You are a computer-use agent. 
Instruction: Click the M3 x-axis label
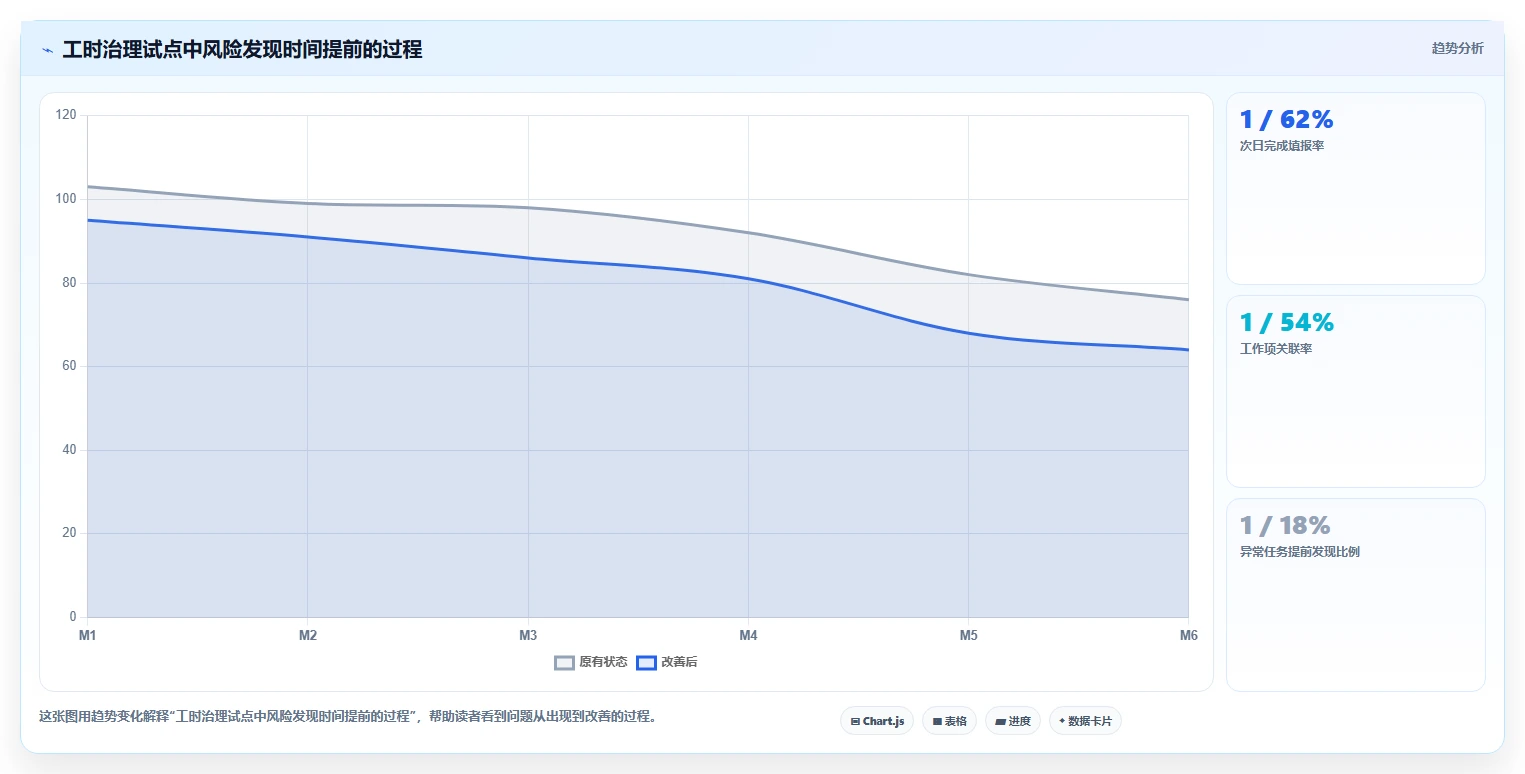528,636
